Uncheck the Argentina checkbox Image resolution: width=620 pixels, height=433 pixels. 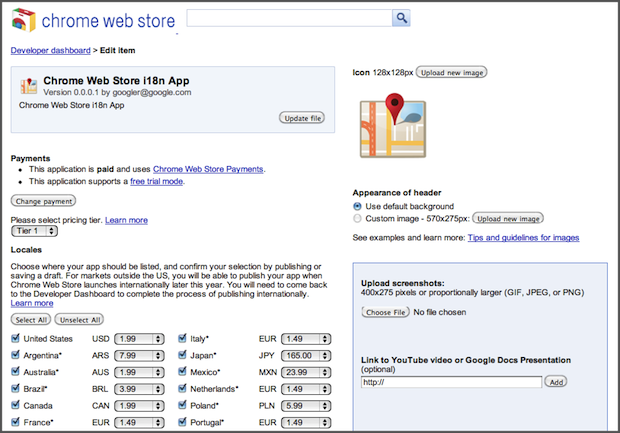[15, 355]
